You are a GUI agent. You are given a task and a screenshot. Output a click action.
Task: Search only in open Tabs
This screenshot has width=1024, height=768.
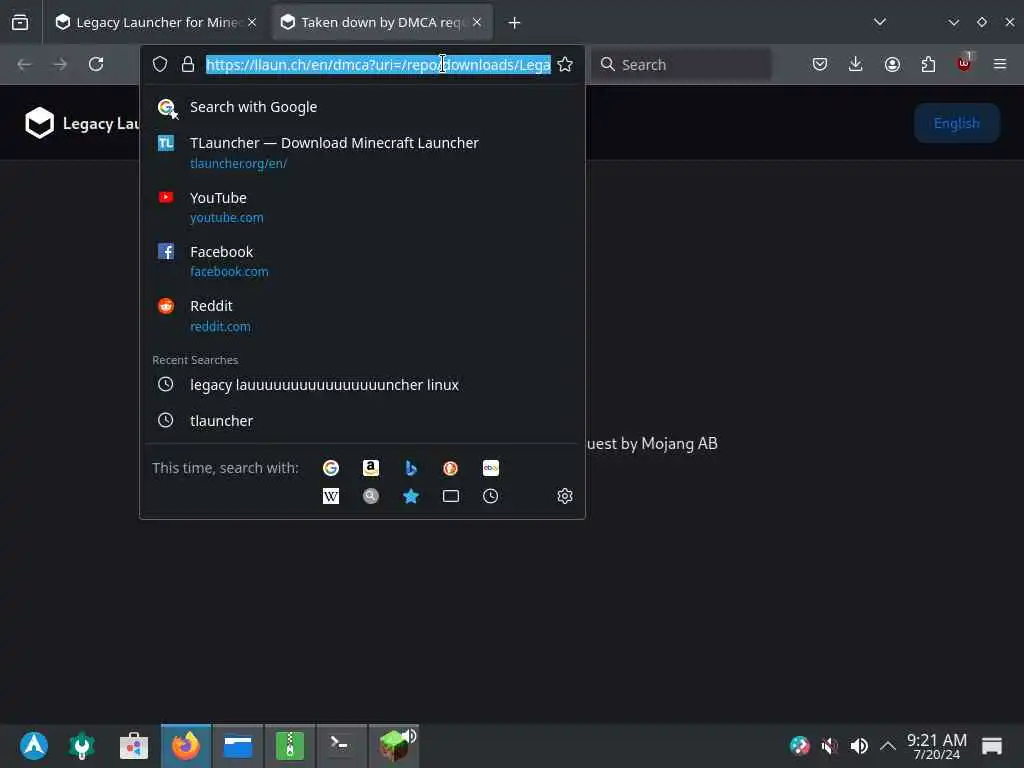[x=451, y=496]
